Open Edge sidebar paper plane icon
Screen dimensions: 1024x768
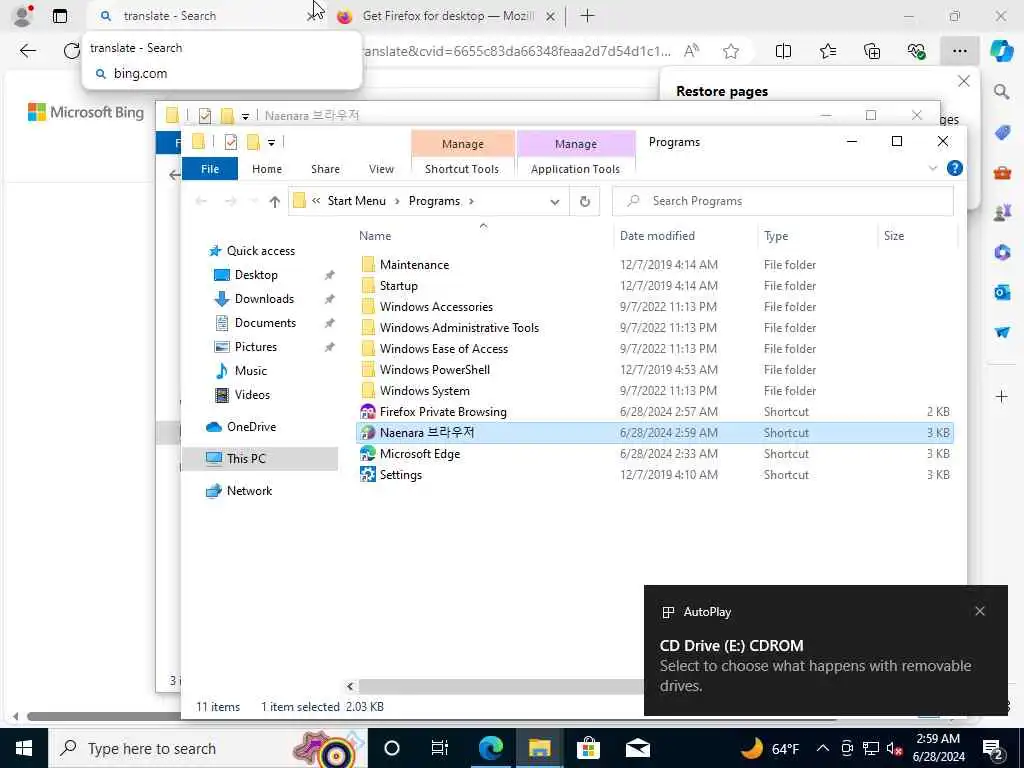(1002, 332)
